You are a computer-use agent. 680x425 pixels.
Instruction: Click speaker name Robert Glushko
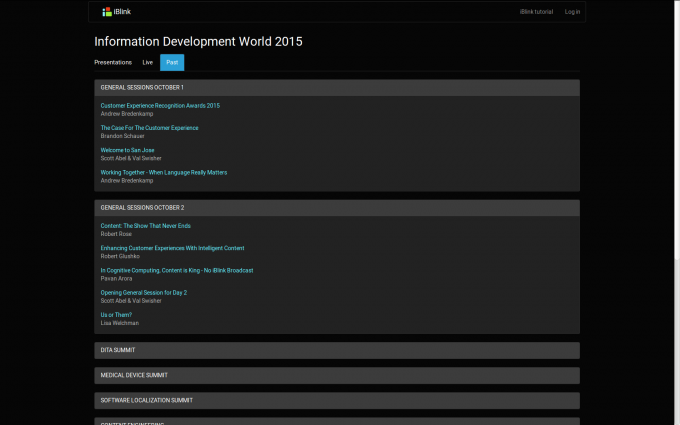120,256
